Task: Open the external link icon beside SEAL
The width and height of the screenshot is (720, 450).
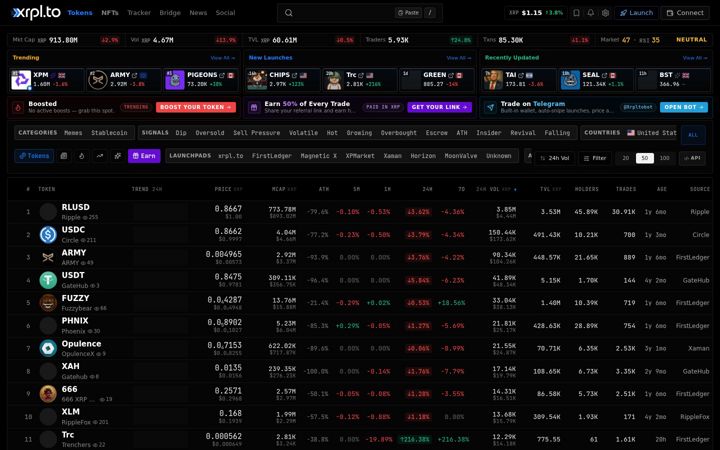Action: click(604, 75)
